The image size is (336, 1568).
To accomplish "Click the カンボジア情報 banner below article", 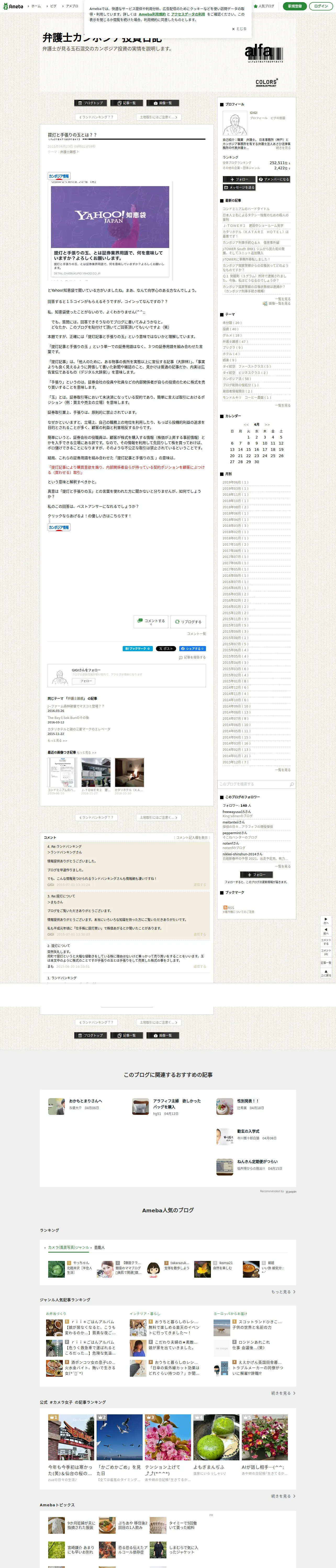I will (59, 528).
